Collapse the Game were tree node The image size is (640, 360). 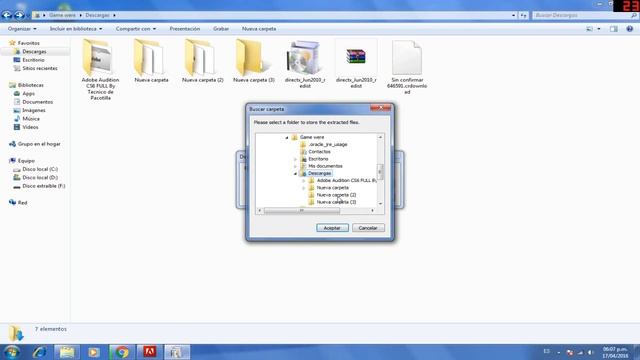287,138
